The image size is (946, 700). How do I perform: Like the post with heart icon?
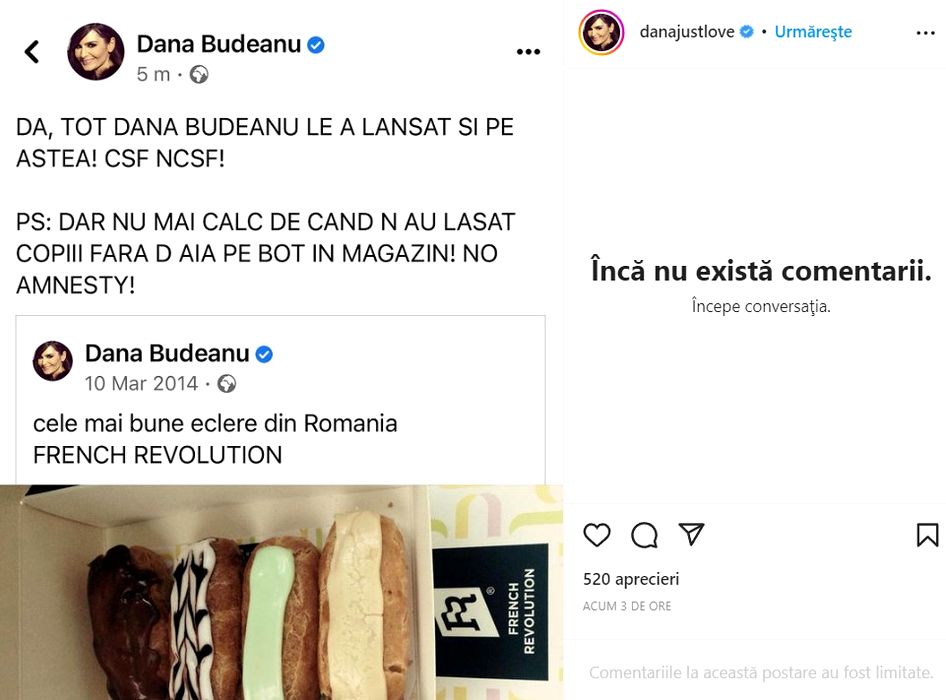point(597,535)
